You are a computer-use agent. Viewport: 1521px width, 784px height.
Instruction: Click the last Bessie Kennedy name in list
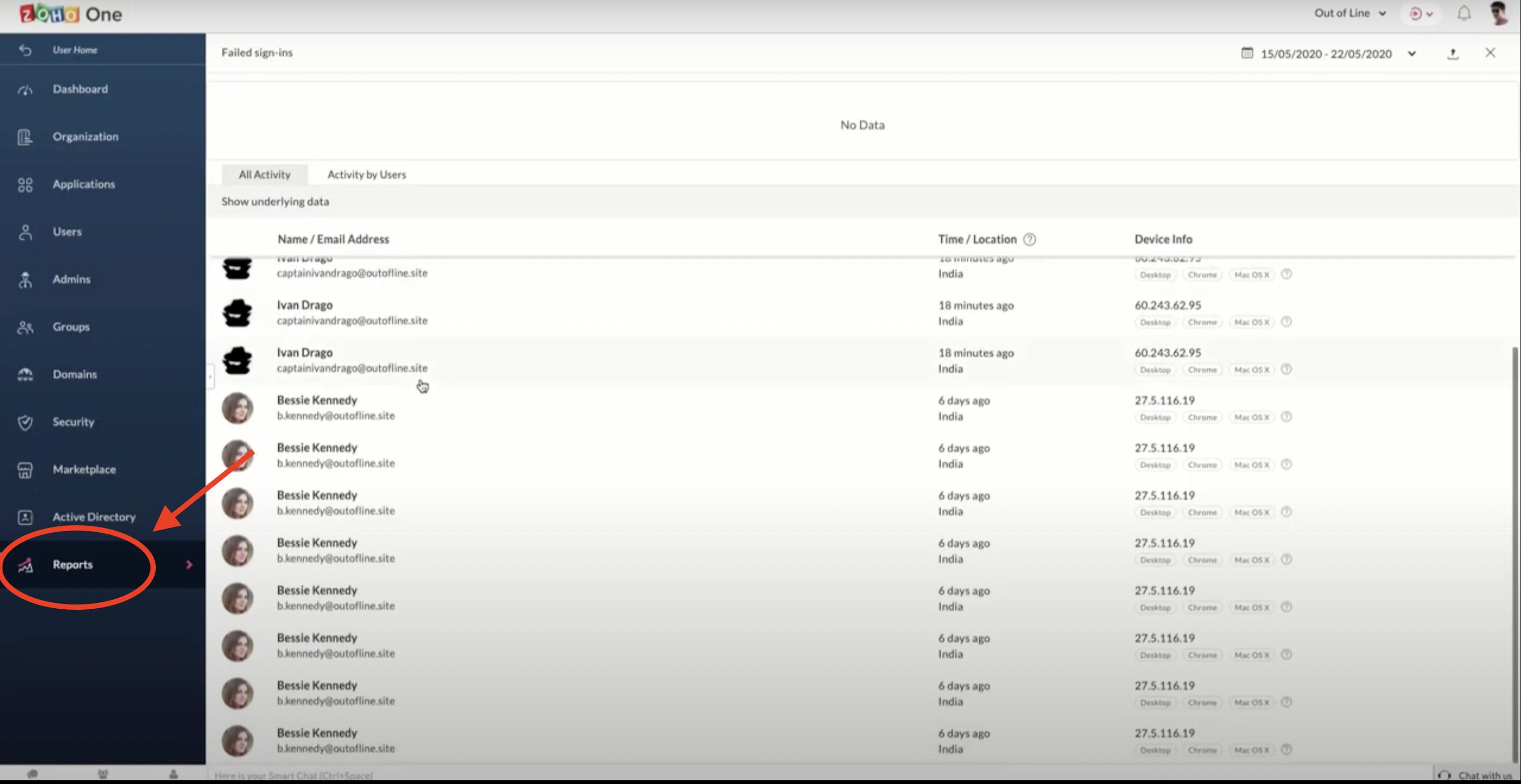(x=317, y=733)
